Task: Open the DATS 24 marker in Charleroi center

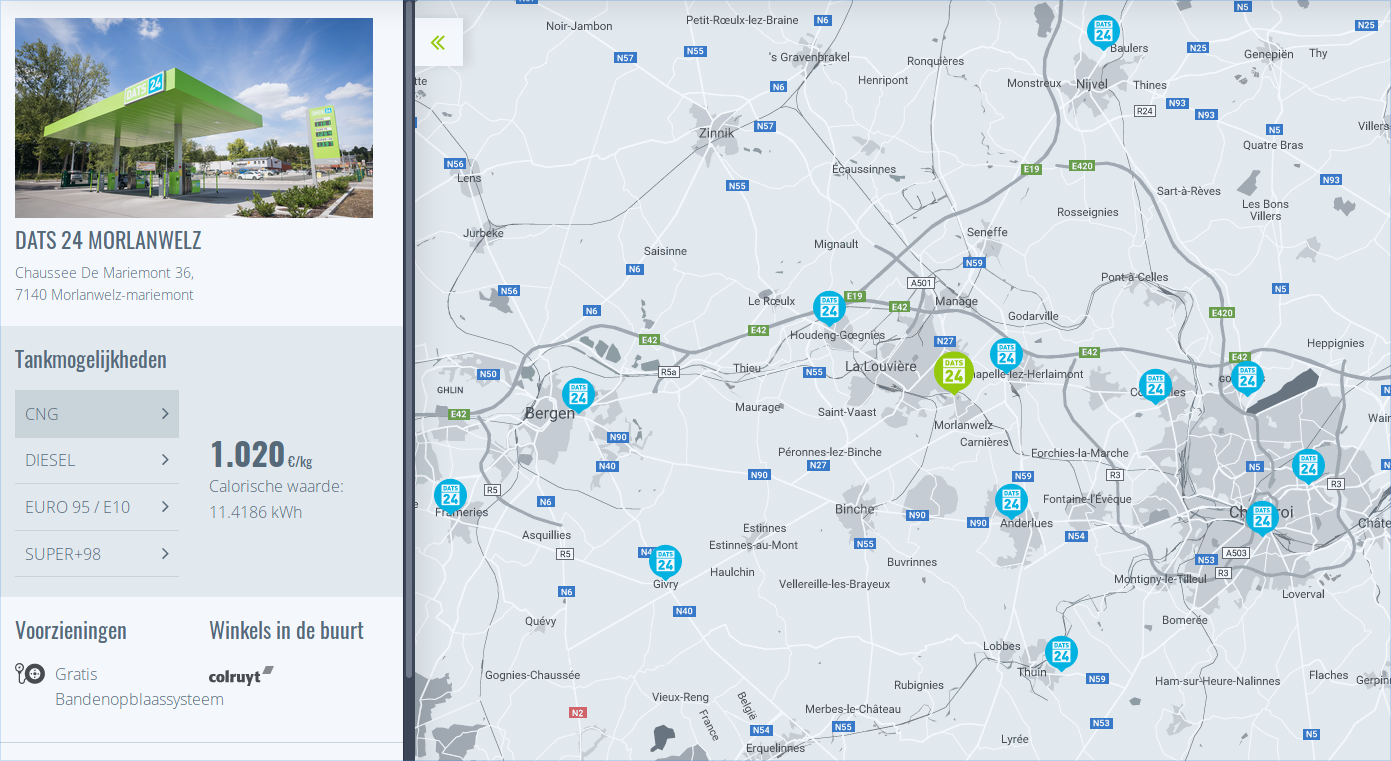Action: click(x=1262, y=518)
